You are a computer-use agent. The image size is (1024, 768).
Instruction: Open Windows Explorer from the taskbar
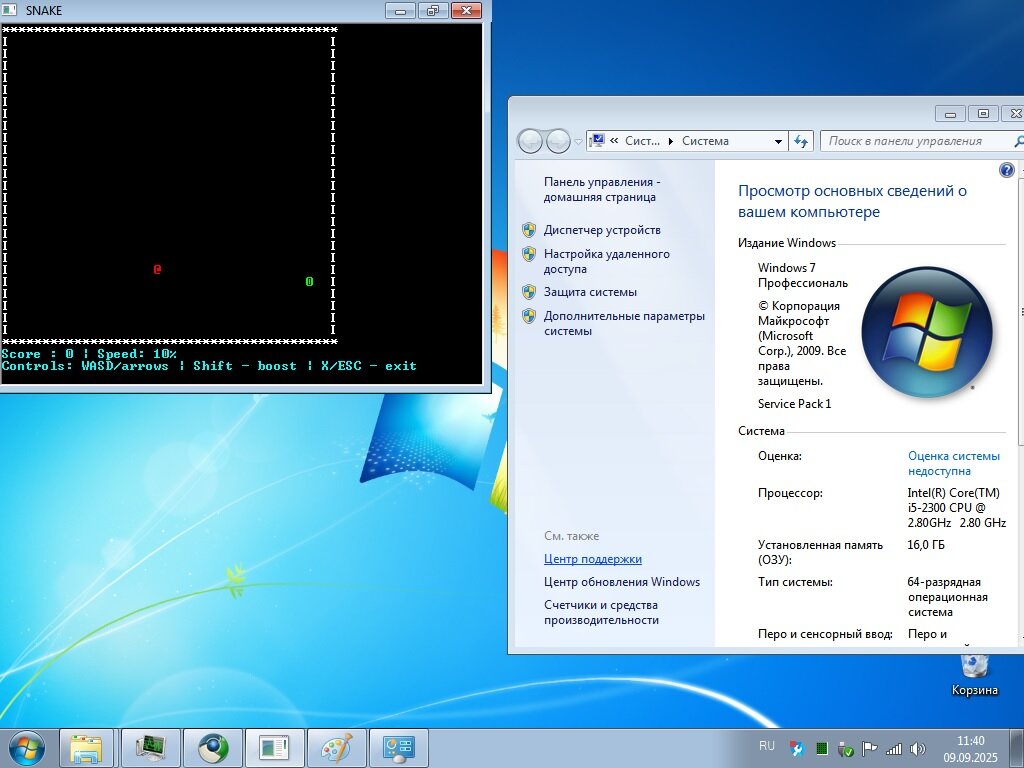[87, 748]
